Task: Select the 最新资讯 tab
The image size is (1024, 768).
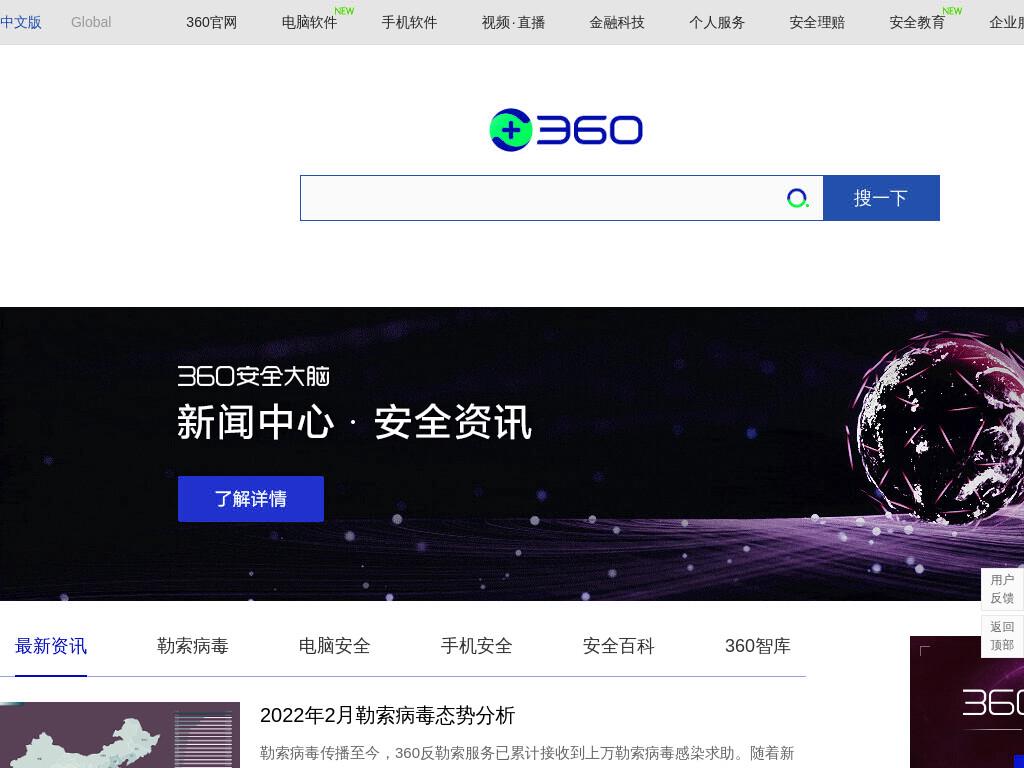Action: [51, 646]
